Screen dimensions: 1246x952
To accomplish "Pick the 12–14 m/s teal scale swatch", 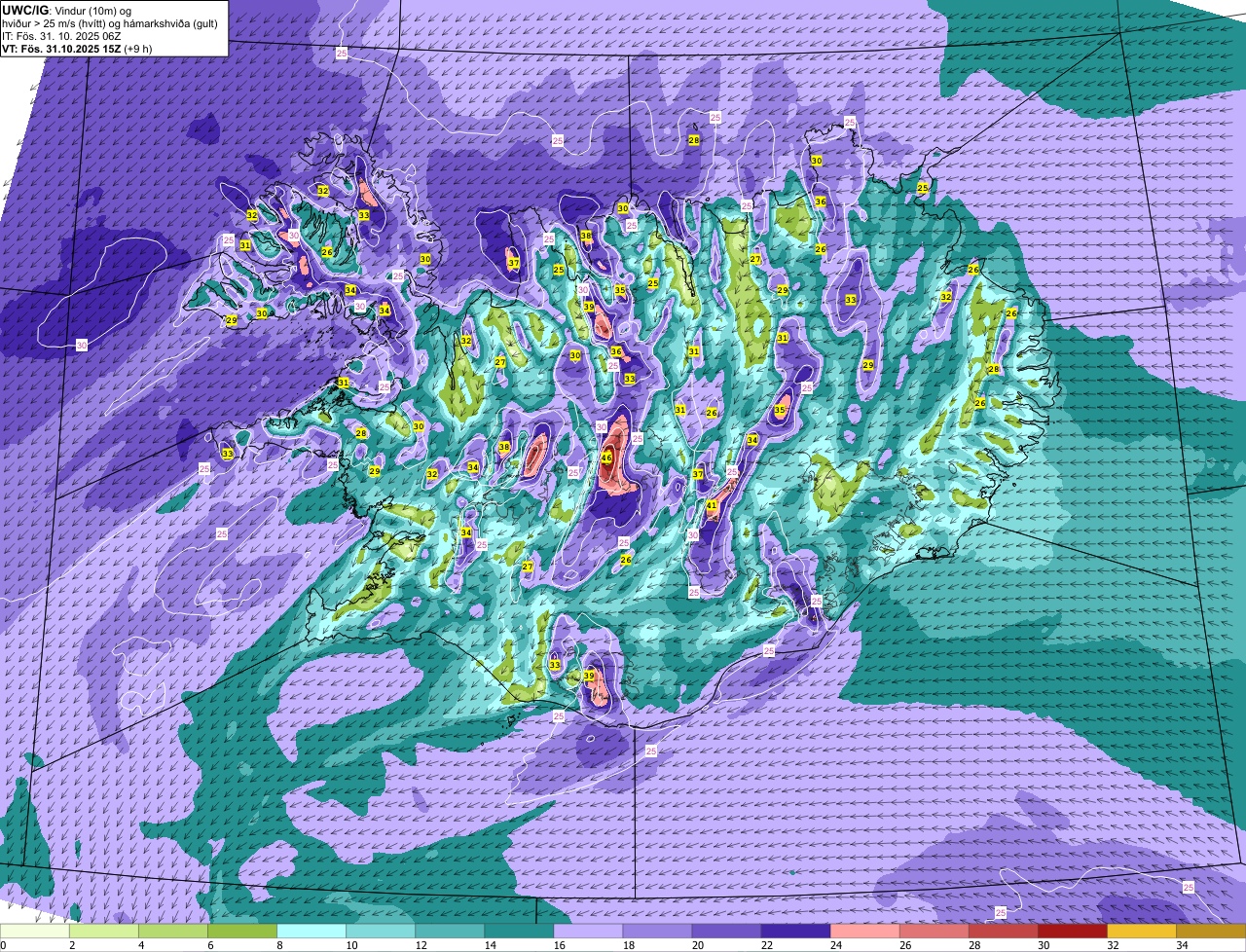I will tap(450, 932).
